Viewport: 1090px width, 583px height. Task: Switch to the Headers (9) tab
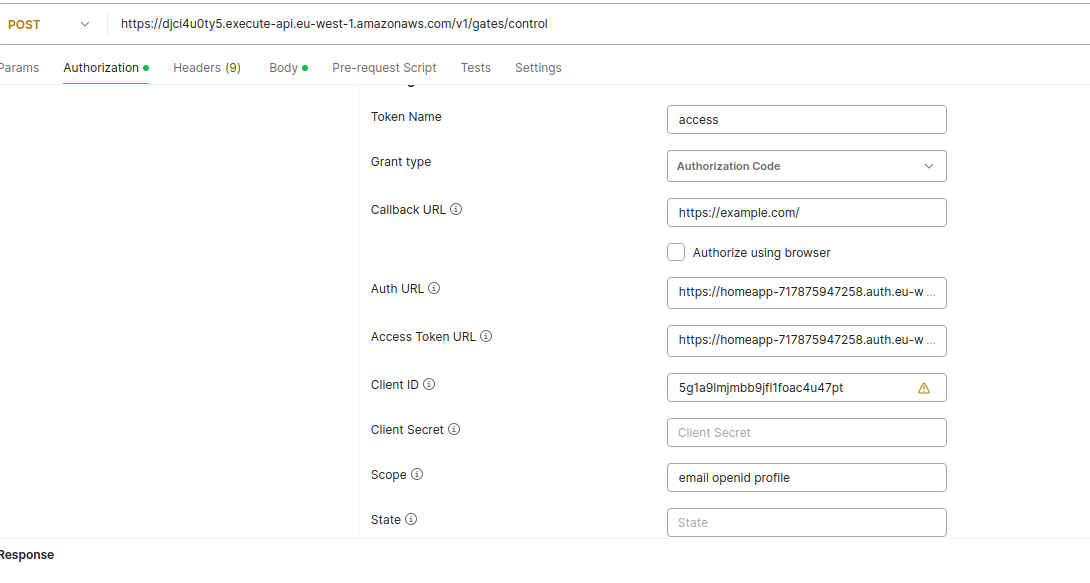click(x=206, y=68)
